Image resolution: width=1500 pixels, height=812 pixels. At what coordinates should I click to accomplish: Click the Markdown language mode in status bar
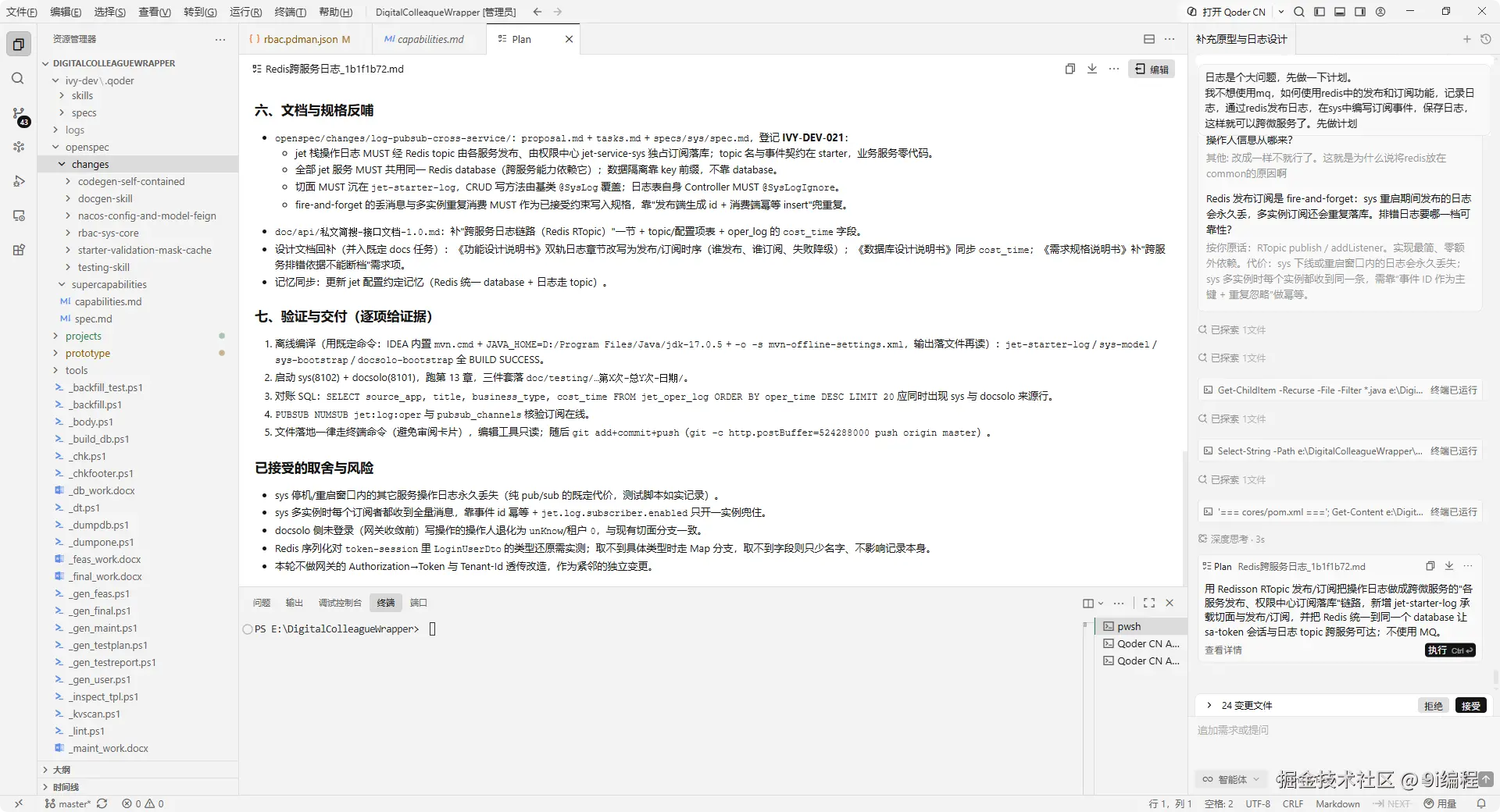click(x=1337, y=803)
